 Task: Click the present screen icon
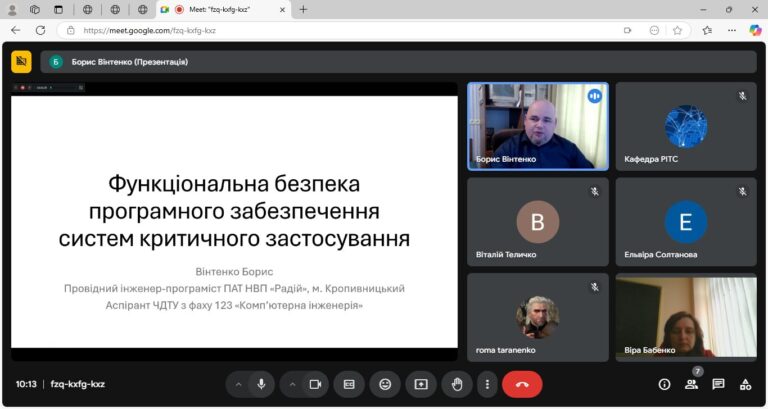[x=421, y=384]
